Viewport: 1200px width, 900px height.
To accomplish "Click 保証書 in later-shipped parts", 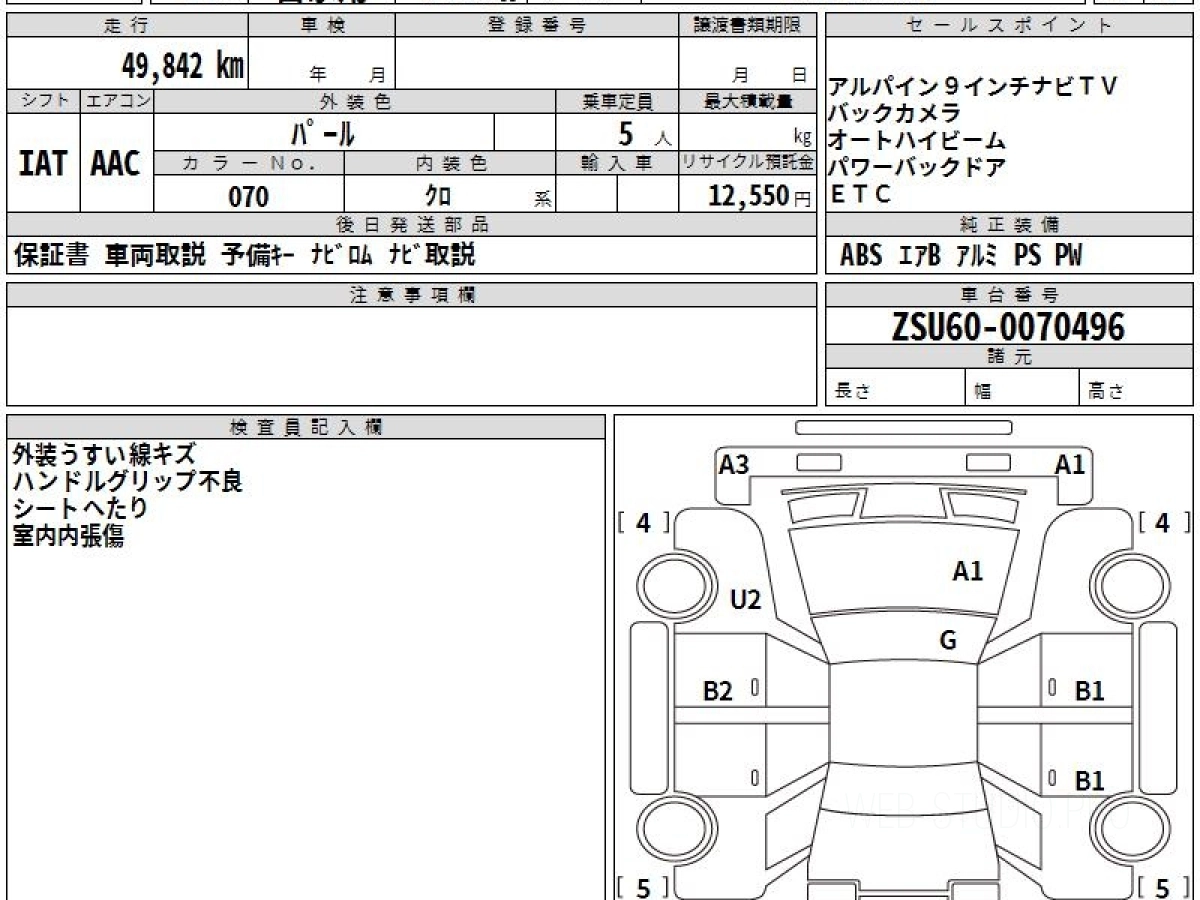I will click(x=51, y=255).
